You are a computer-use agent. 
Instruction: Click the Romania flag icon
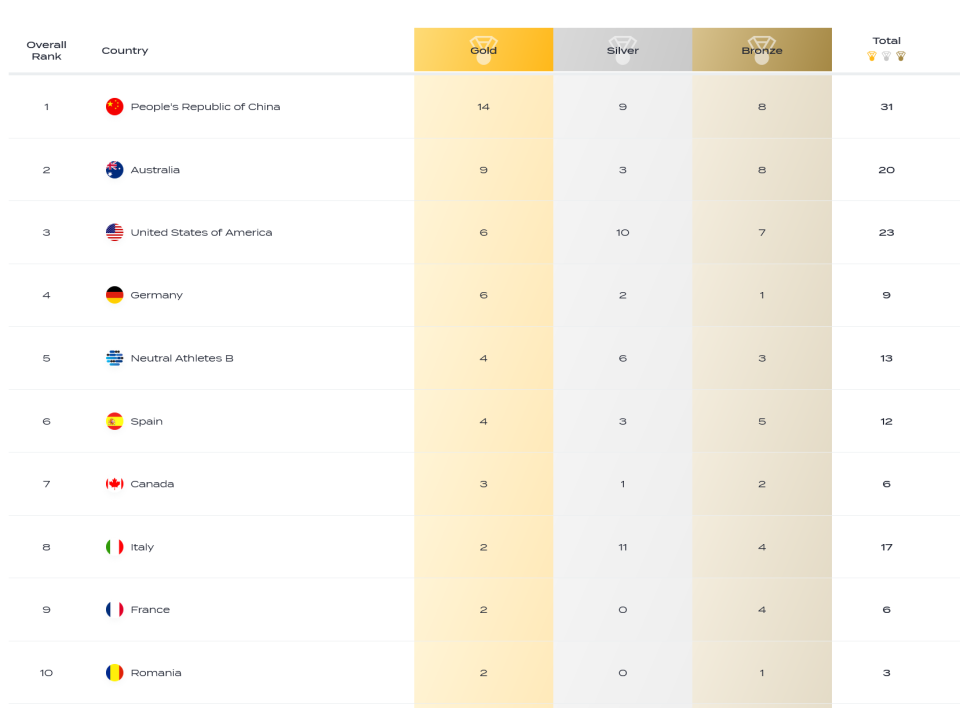click(114, 672)
